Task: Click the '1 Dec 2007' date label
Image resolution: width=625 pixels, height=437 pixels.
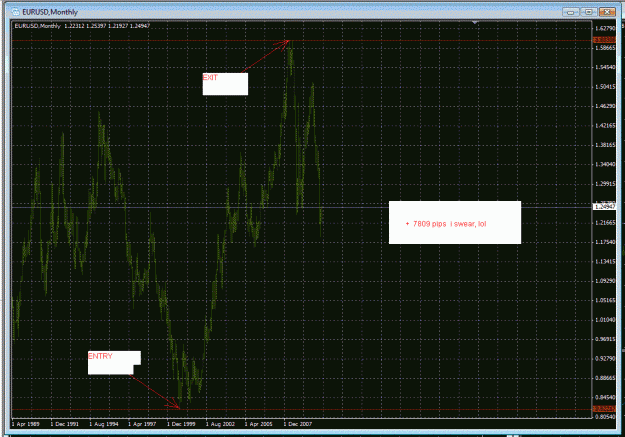Action: pyautogui.click(x=298, y=424)
